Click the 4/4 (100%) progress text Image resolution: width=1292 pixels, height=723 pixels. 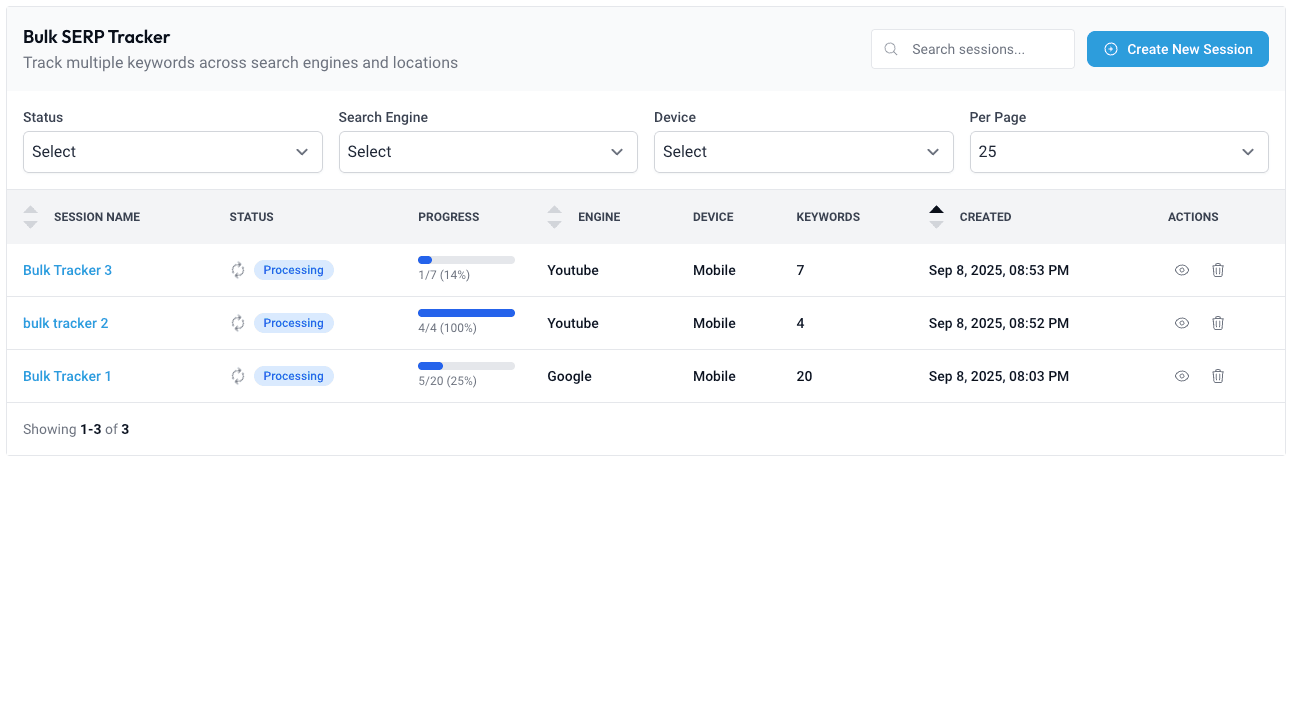(x=447, y=328)
